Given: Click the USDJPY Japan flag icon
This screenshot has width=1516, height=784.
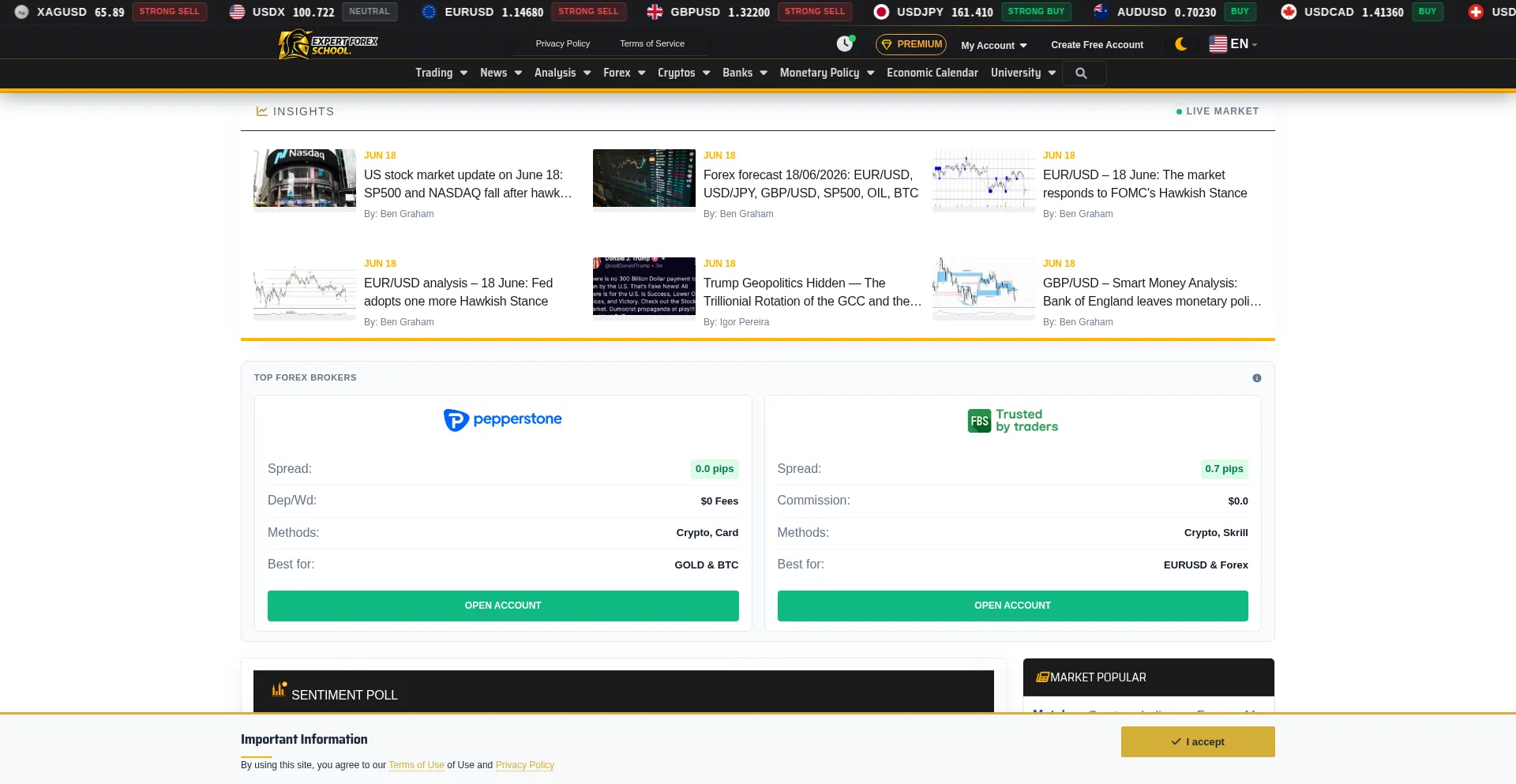Looking at the screenshot, I should pyautogui.click(x=881, y=12).
